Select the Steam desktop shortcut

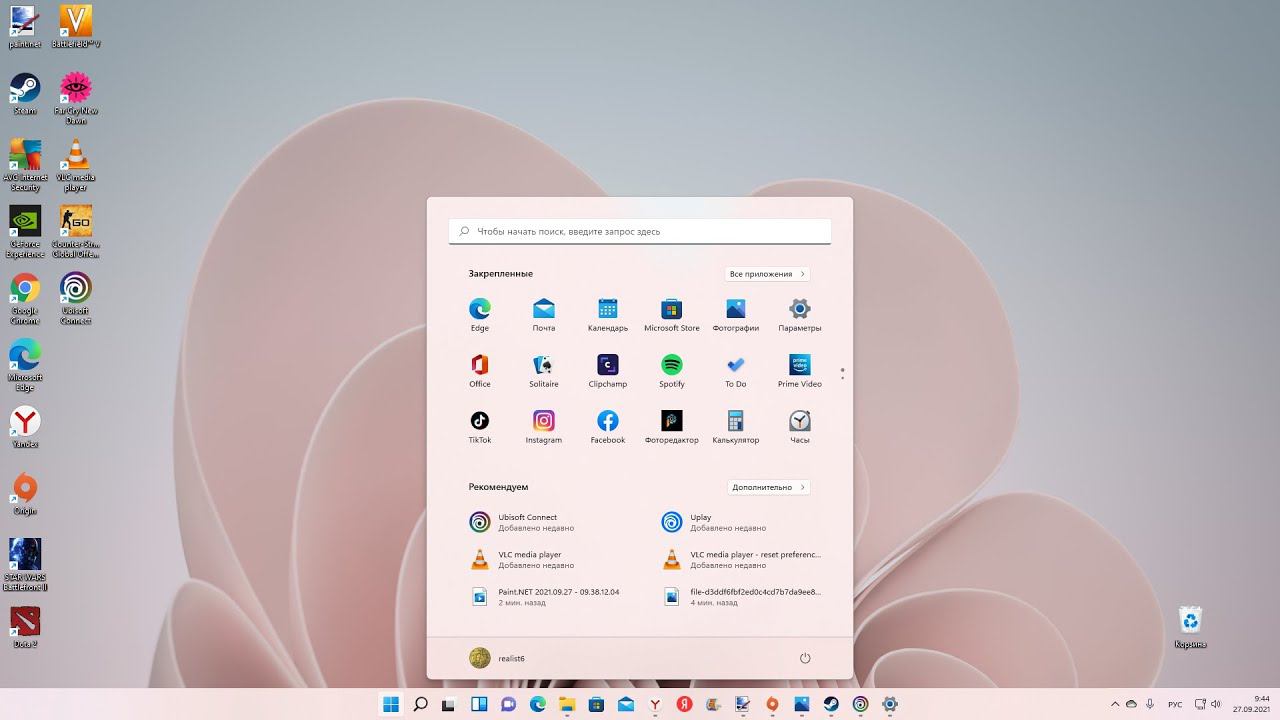(x=24, y=94)
